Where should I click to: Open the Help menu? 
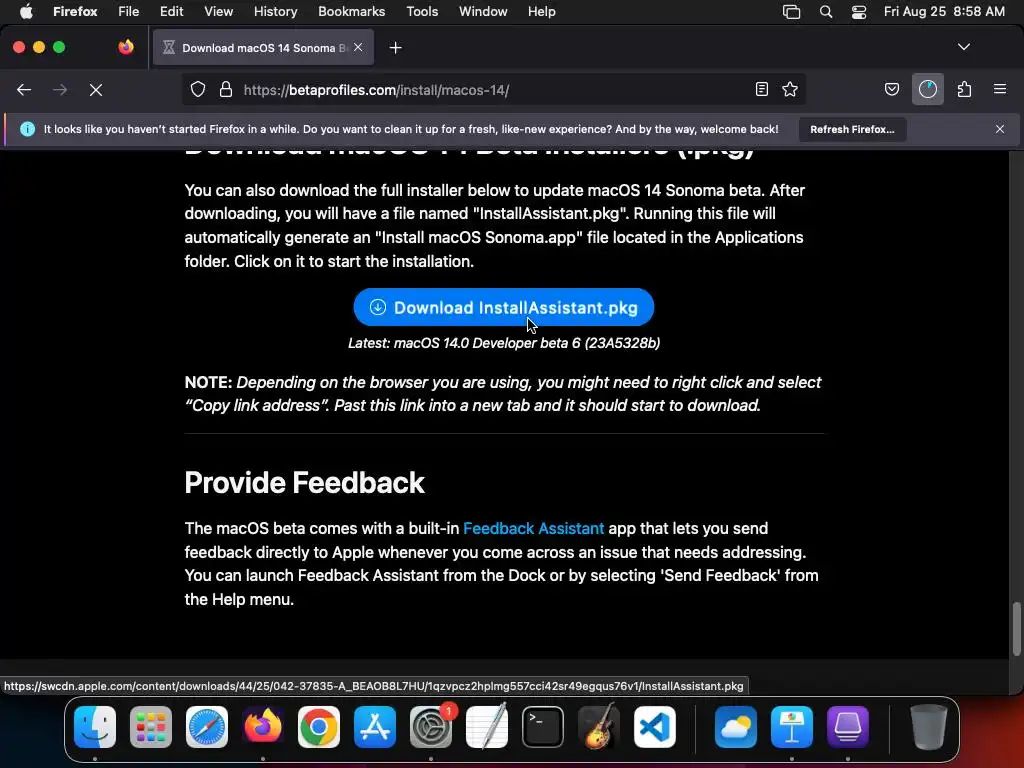[x=541, y=11]
